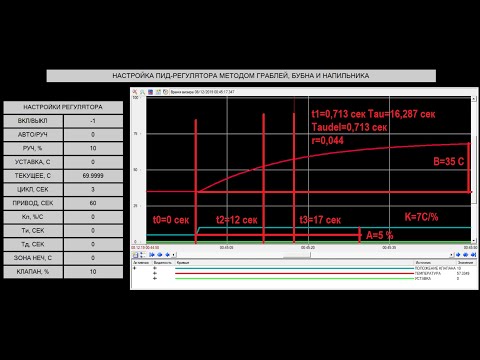The image size is (480, 360).
Task: Click the АВТО/РУЧ value cell
Action: (93, 134)
